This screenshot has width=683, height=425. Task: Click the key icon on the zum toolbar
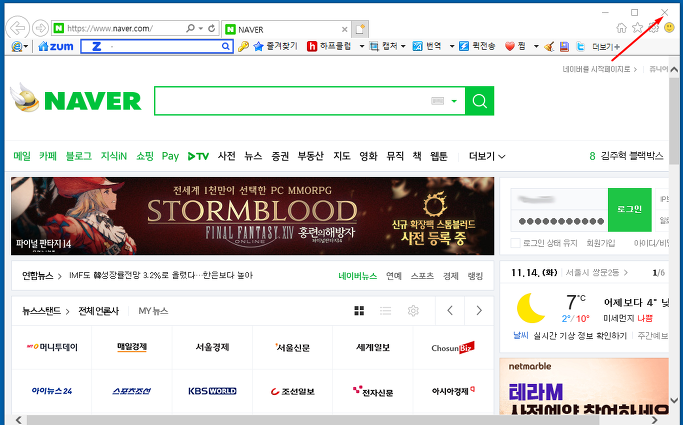pos(243,46)
